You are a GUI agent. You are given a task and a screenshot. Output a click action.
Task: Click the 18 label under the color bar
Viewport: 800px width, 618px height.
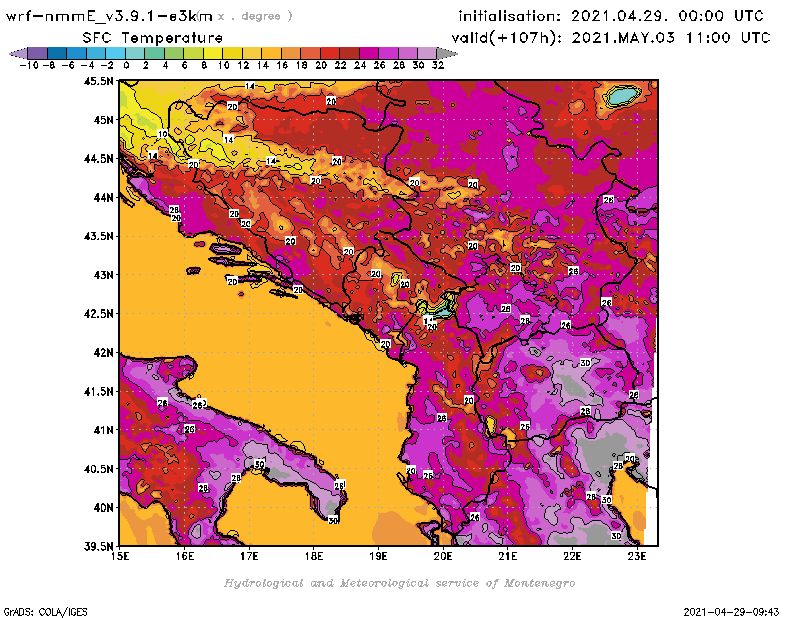click(x=301, y=65)
